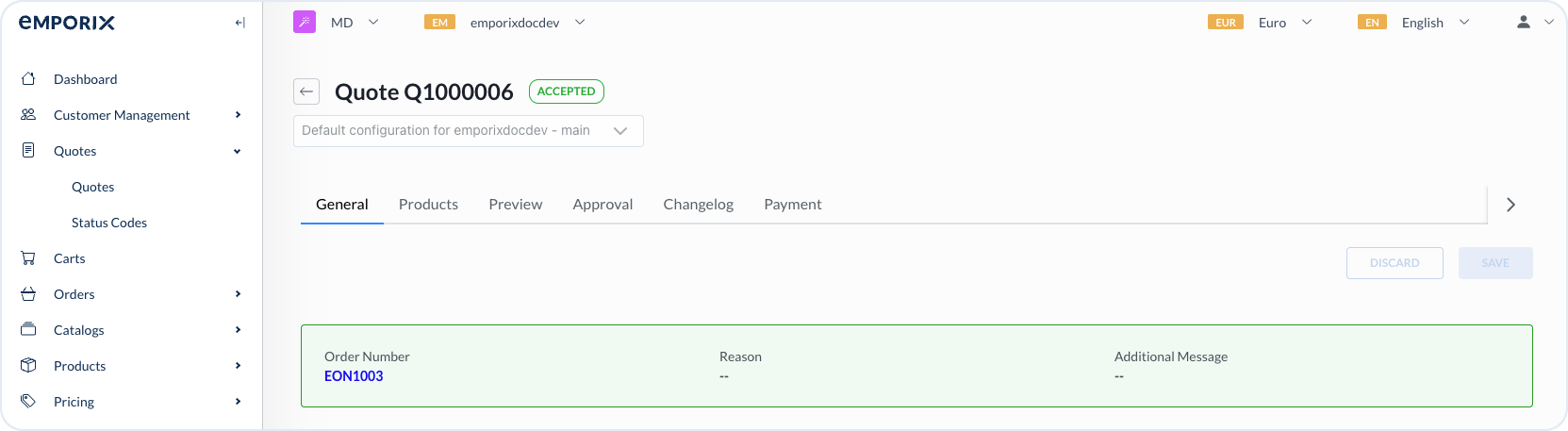Expand the Orders sidebar section
This screenshot has height=431, width=1568.
tap(238, 294)
